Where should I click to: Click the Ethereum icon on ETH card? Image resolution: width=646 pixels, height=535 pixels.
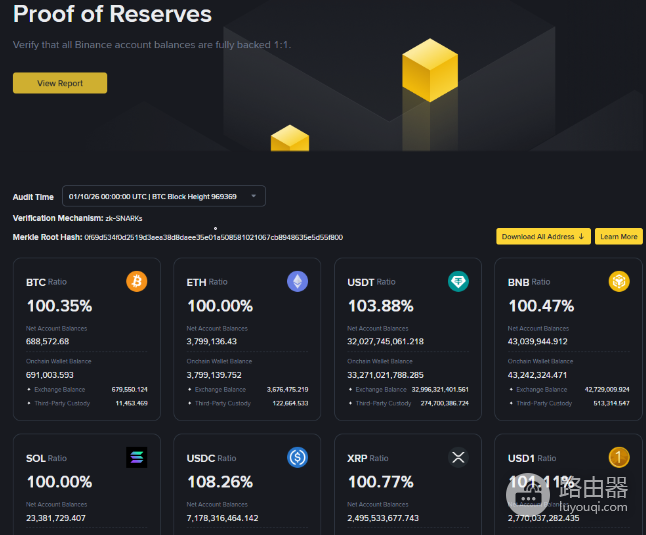pos(297,282)
